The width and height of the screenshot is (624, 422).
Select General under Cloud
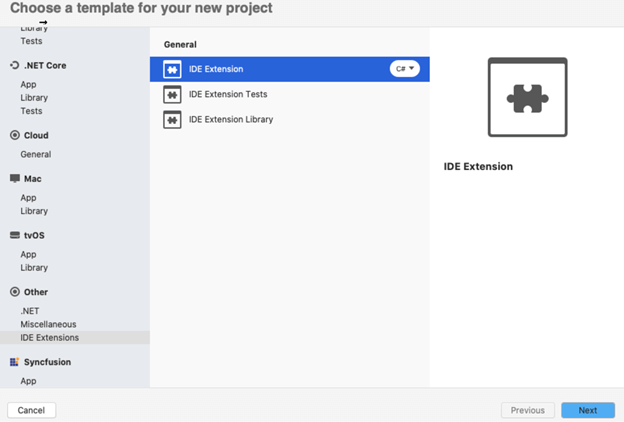click(36, 154)
